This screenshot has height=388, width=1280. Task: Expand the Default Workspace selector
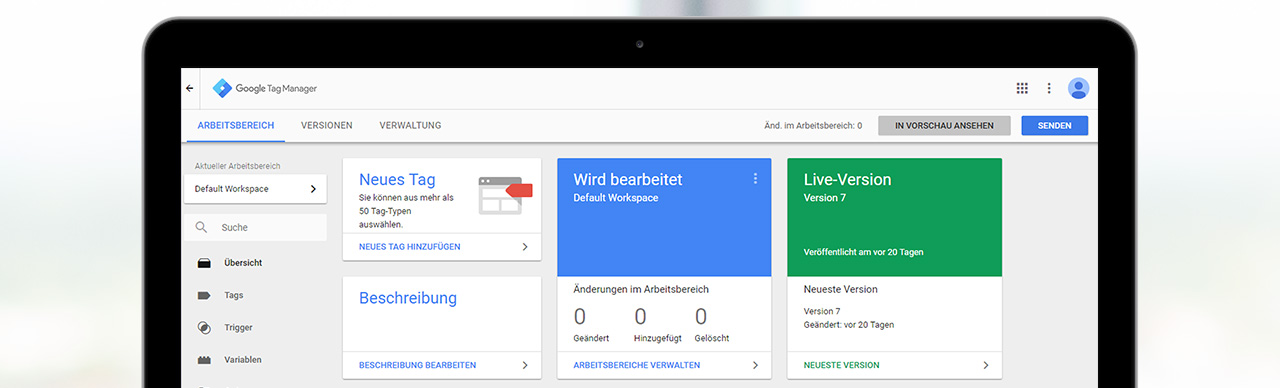[x=255, y=188]
